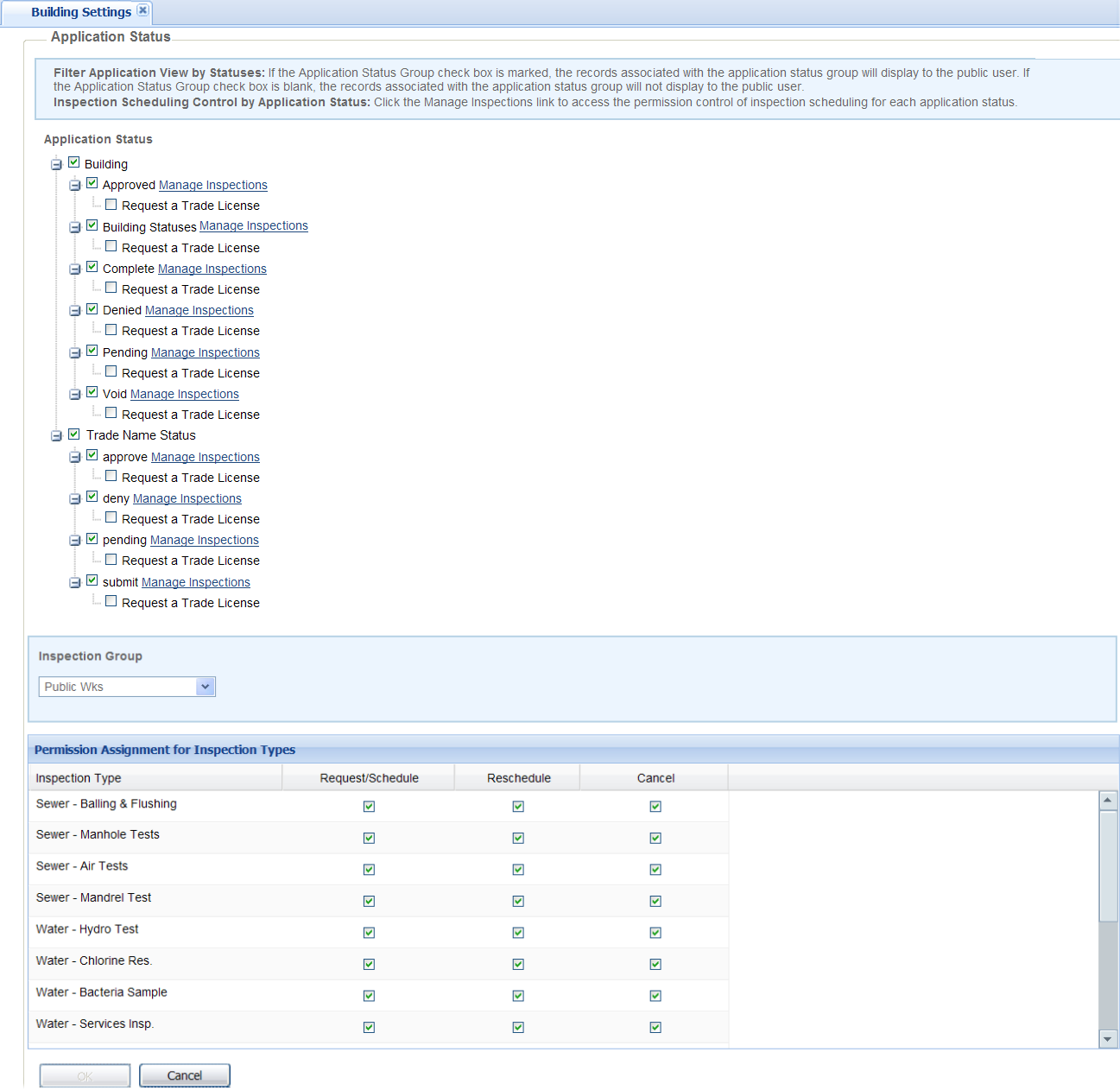
Task: Close the Building Settings tab
Action: (x=143, y=10)
